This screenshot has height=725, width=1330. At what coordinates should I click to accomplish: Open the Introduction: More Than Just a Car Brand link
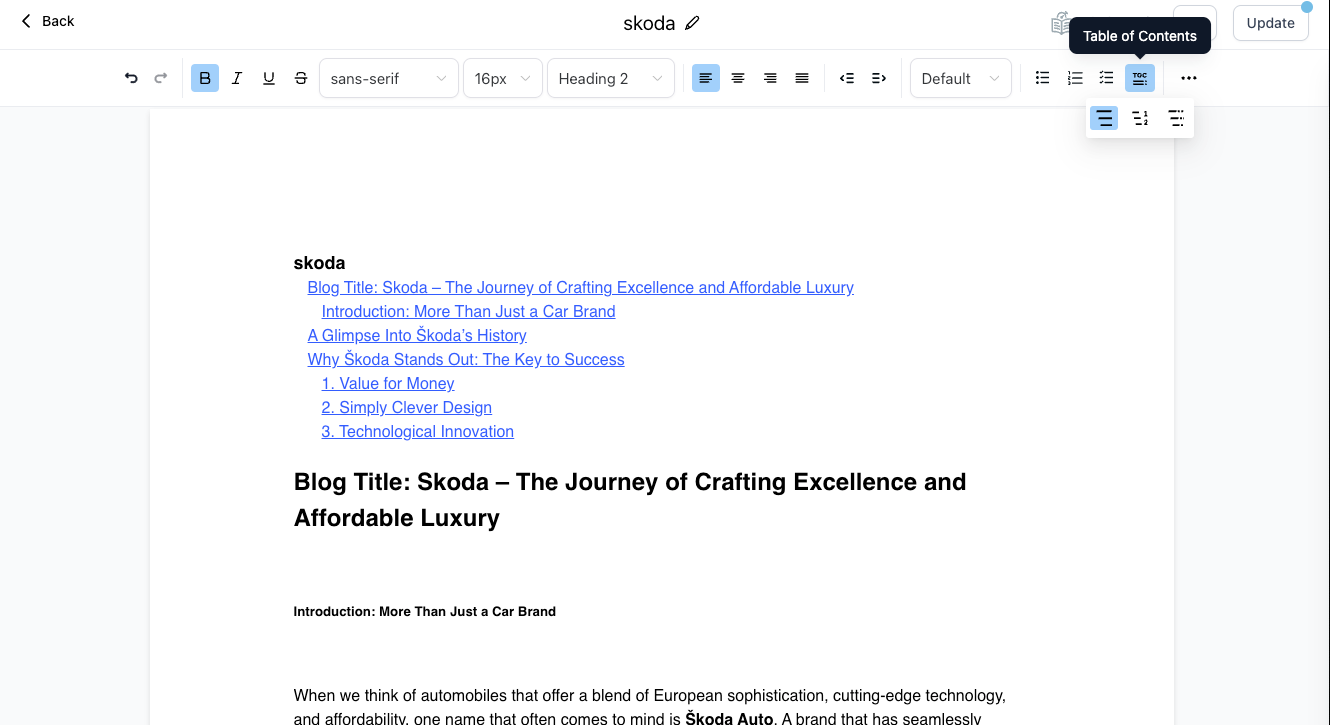point(468,311)
